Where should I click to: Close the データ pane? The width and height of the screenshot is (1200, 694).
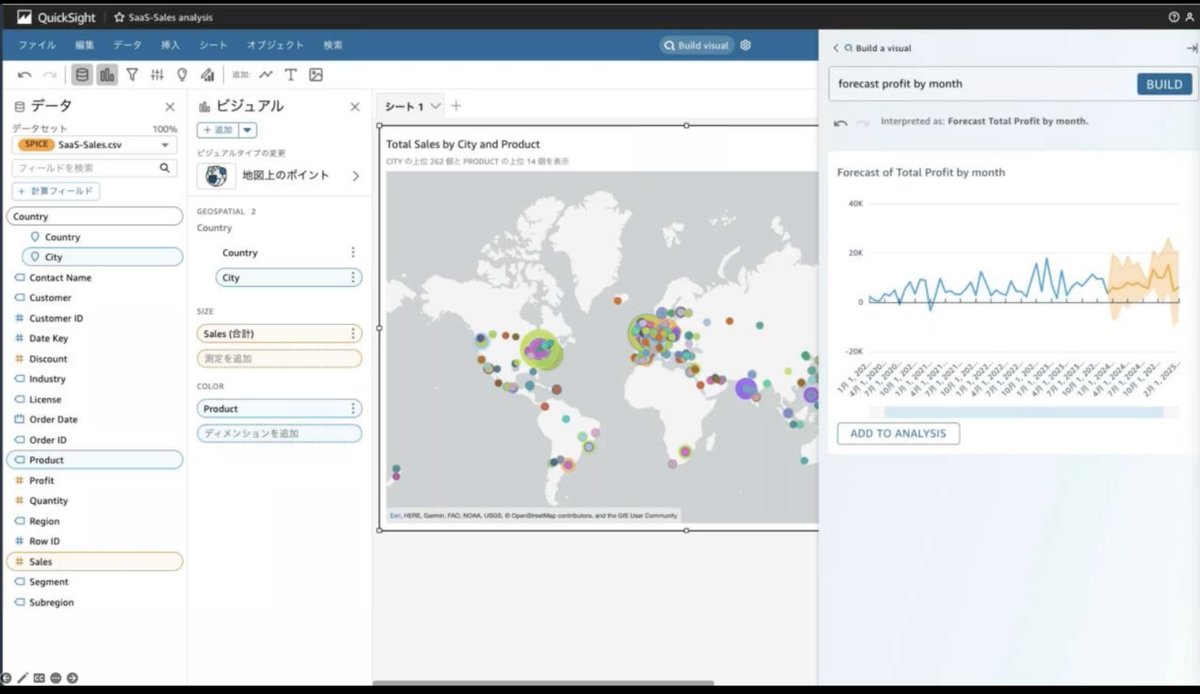pyautogui.click(x=170, y=107)
